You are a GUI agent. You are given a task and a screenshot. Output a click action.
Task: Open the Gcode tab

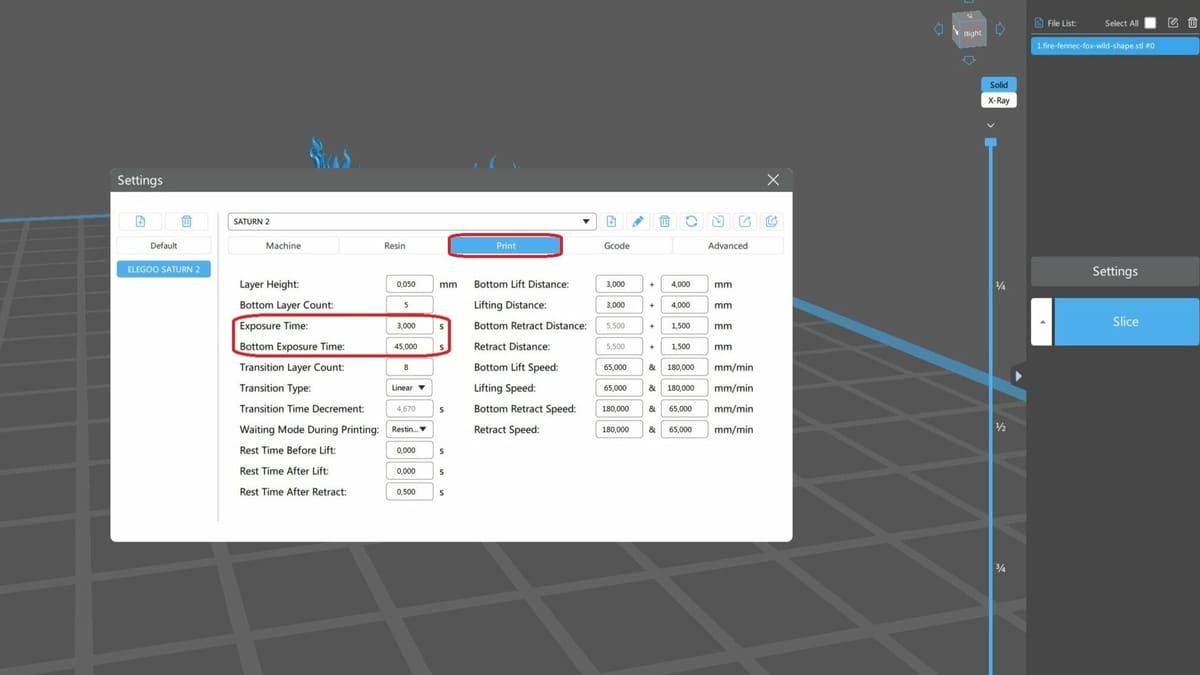[x=617, y=246]
